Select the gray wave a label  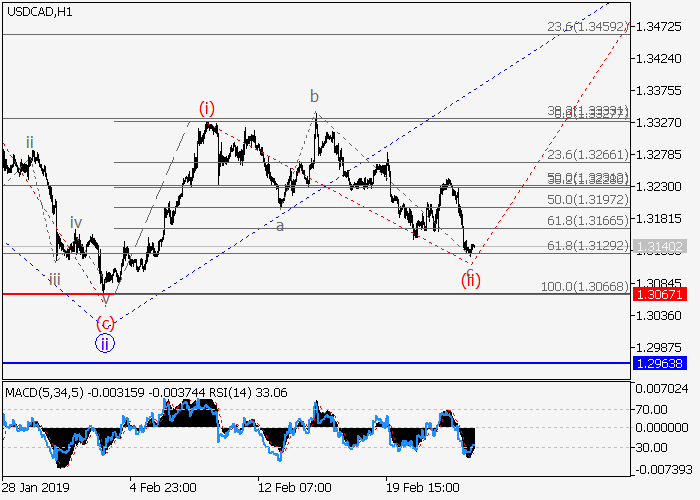click(x=280, y=226)
